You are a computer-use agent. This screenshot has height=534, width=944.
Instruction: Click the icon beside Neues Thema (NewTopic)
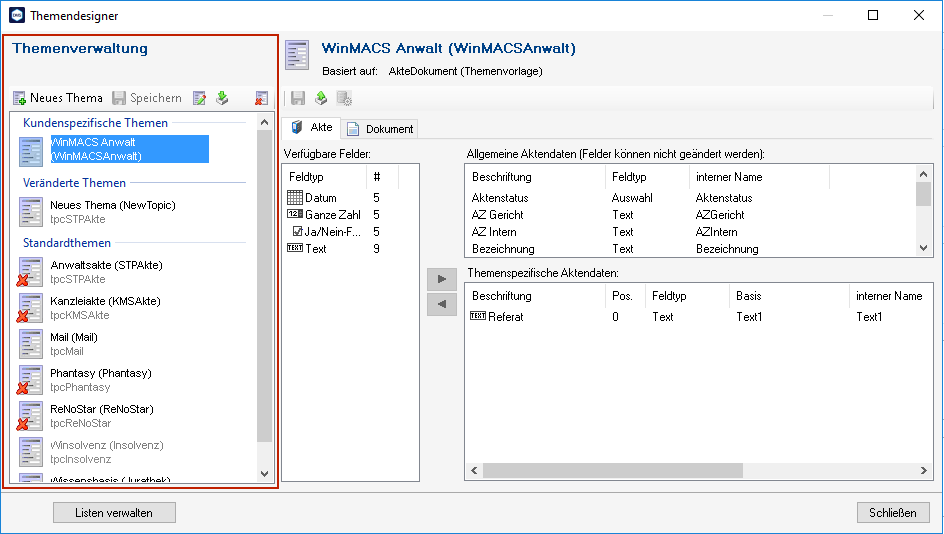tap(31, 212)
